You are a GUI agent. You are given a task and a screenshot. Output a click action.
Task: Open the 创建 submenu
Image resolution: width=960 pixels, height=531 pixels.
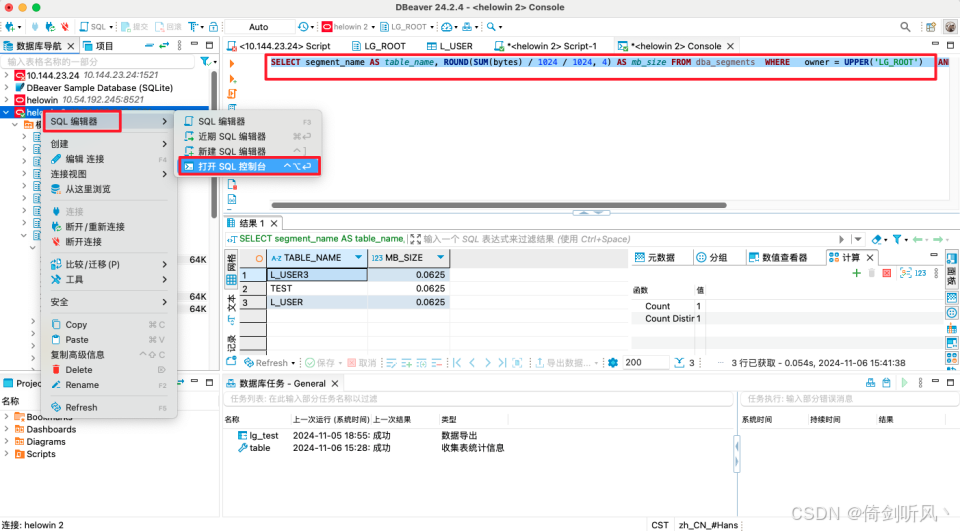pyautogui.click(x=108, y=144)
